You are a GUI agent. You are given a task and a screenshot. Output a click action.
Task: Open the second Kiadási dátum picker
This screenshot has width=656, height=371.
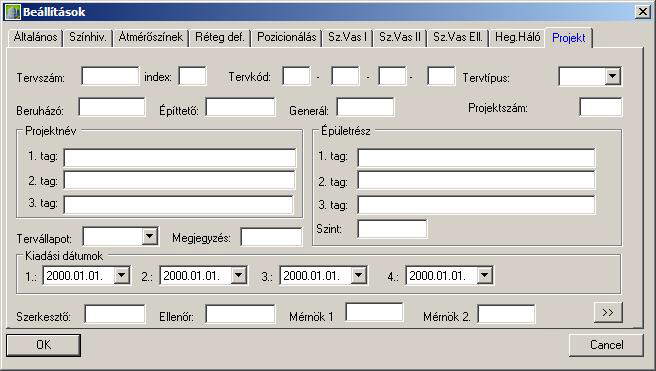[238, 276]
